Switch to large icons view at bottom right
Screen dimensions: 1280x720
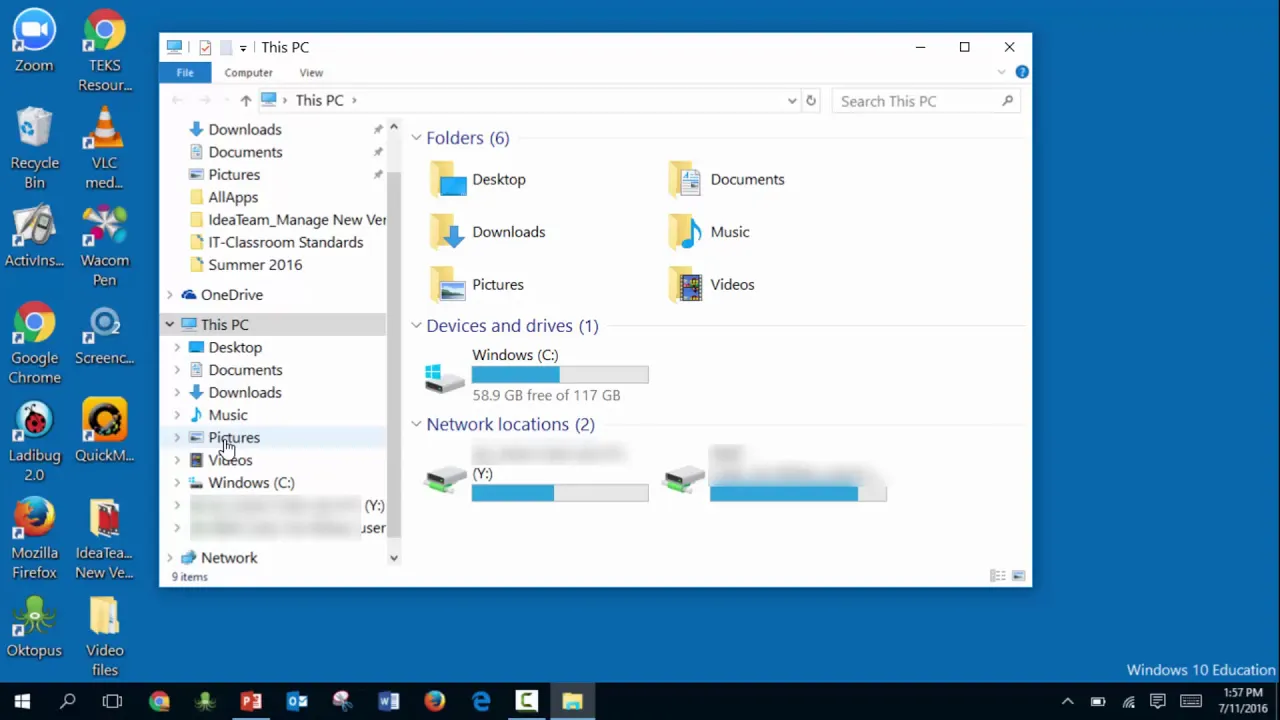(x=1018, y=576)
